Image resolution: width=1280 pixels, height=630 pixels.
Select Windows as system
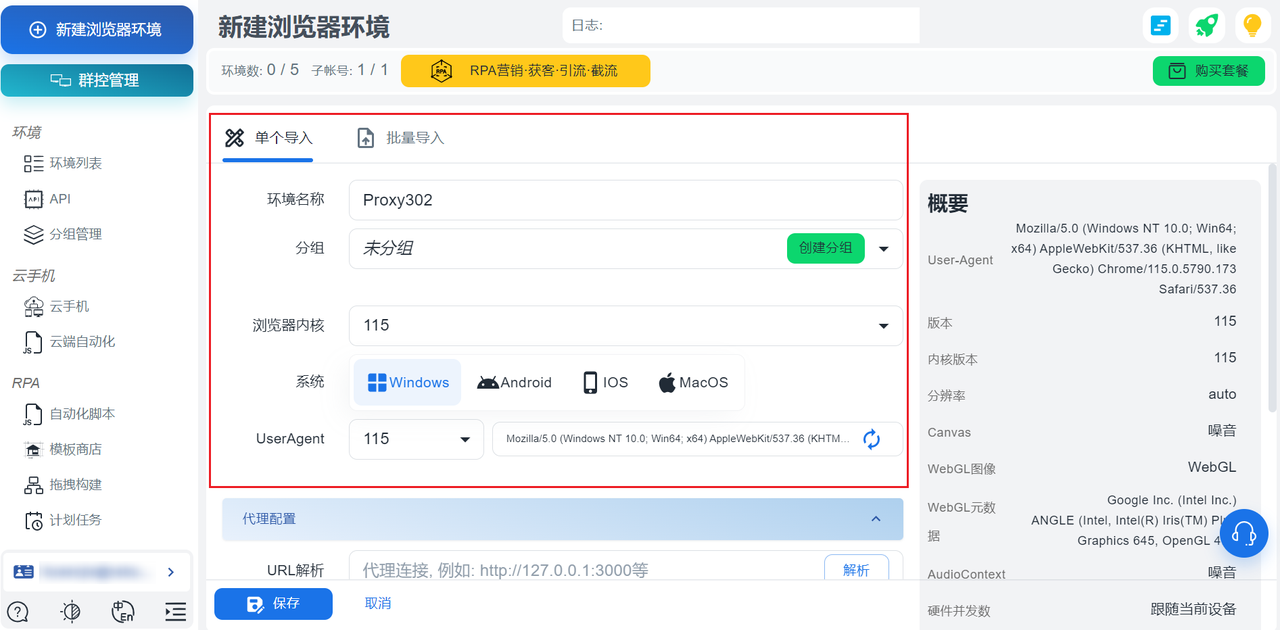[x=408, y=382]
